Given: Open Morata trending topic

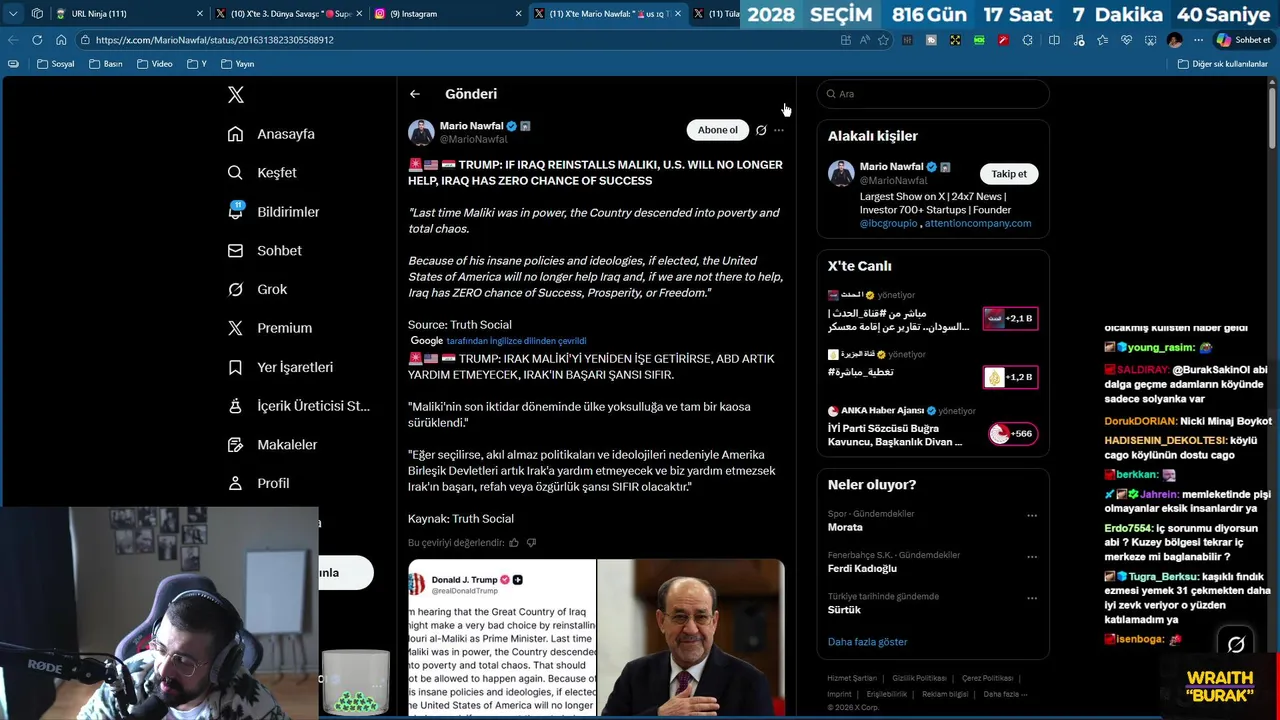Looking at the screenshot, I should coord(845,527).
